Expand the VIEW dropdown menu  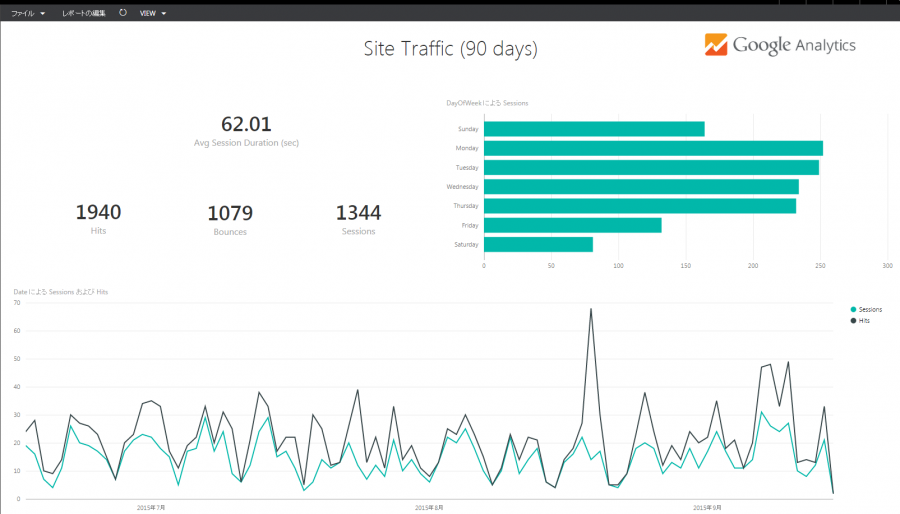pos(152,13)
